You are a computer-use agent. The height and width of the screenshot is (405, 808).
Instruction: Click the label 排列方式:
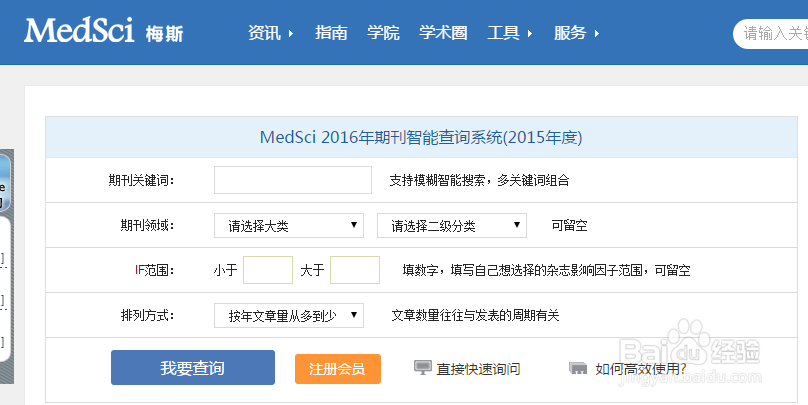[x=147, y=315]
